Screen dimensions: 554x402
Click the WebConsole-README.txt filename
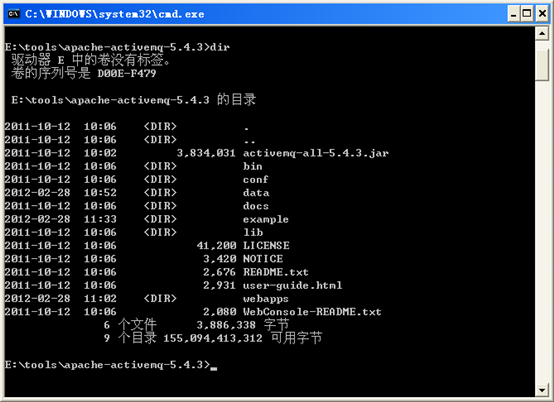click(312, 312)
